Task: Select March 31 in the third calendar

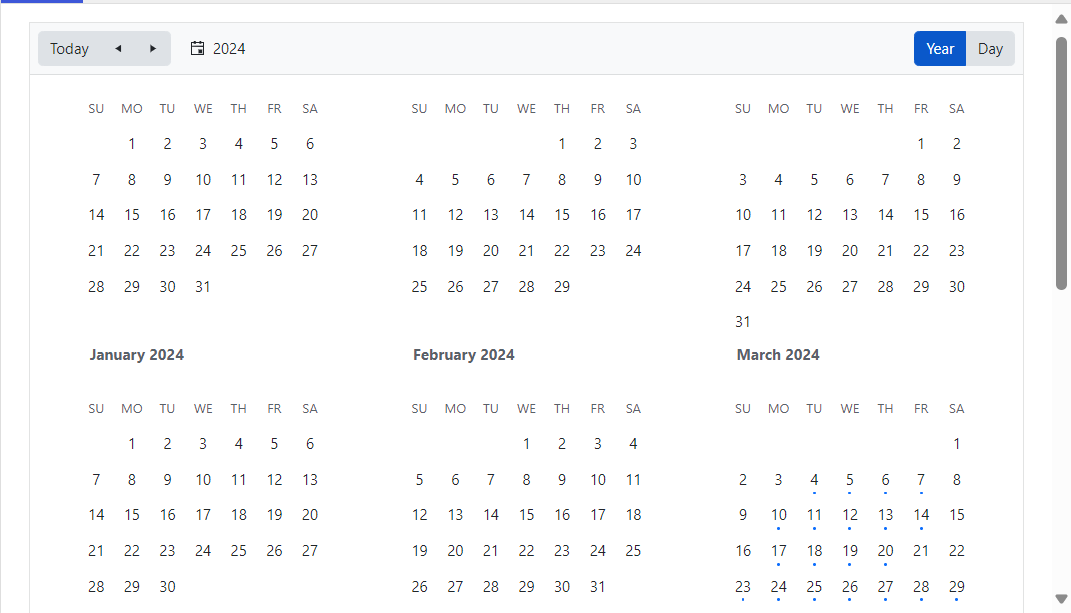Action: tap(743, 322)
